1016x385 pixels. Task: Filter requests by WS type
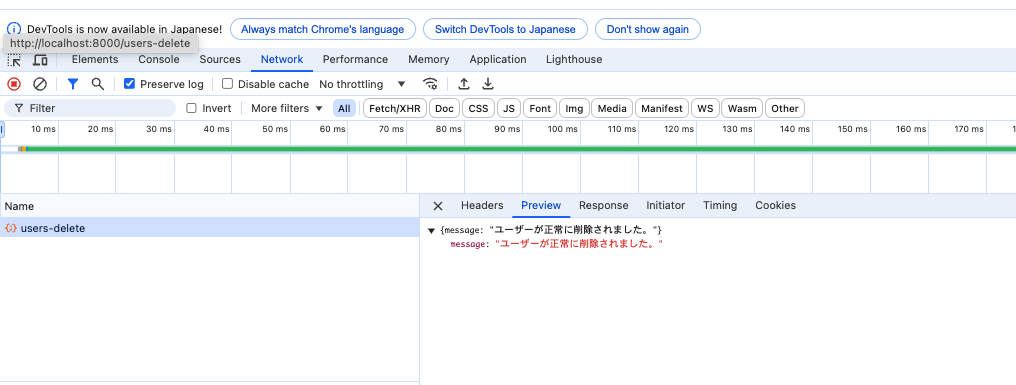tap(705, 108)
